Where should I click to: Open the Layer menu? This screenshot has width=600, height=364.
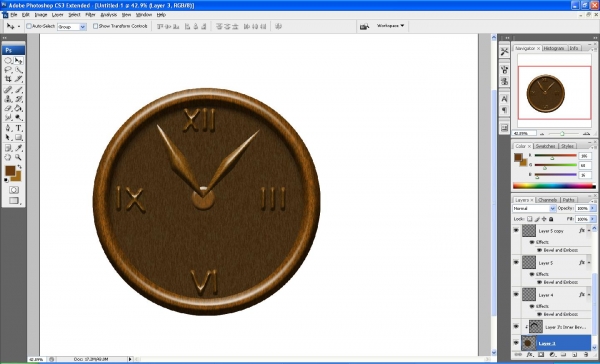pos(58,15)
